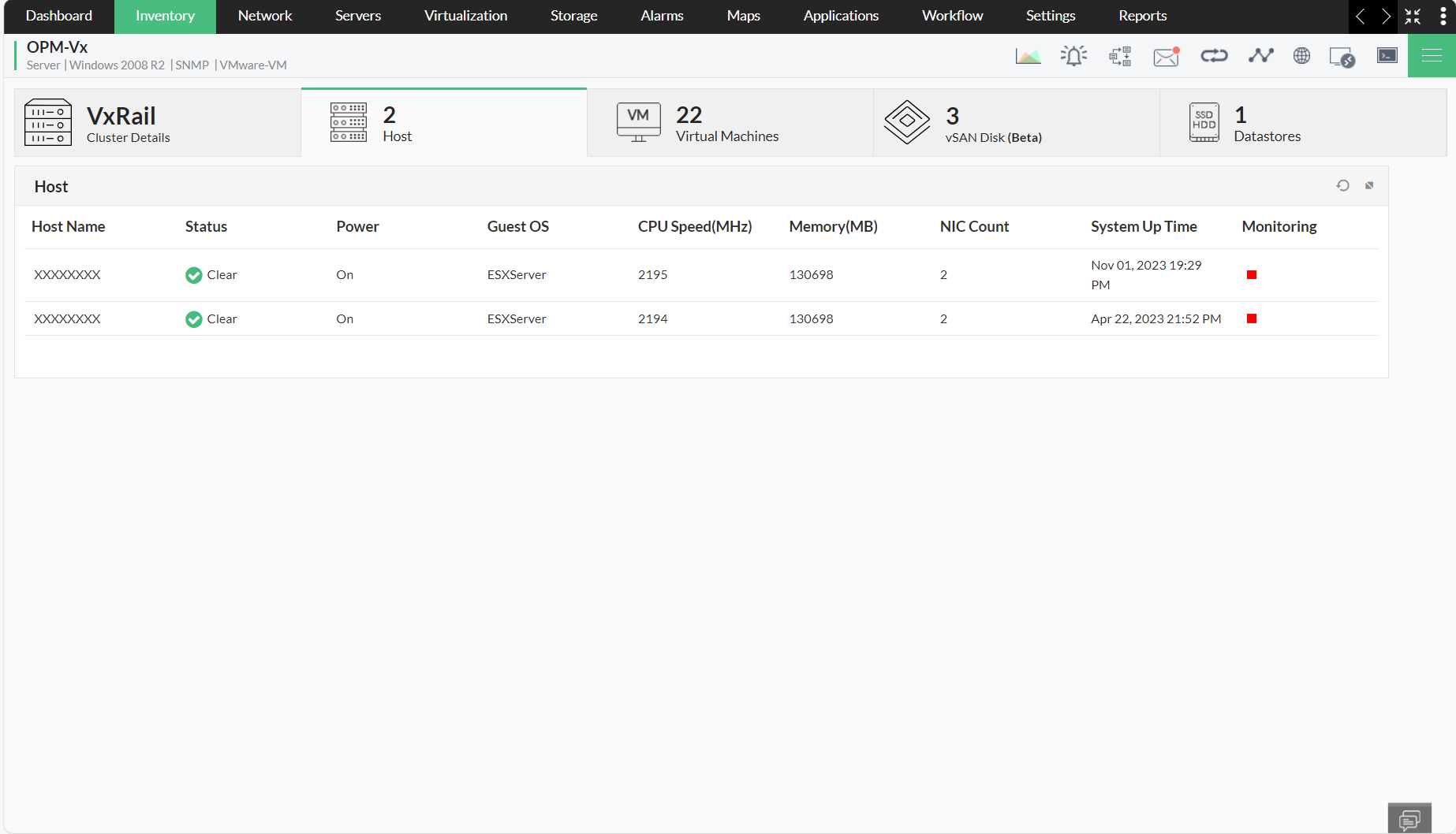Refresh the Host table
The height and width of the screenshot is (834, 1456).
click(1343, 185)
